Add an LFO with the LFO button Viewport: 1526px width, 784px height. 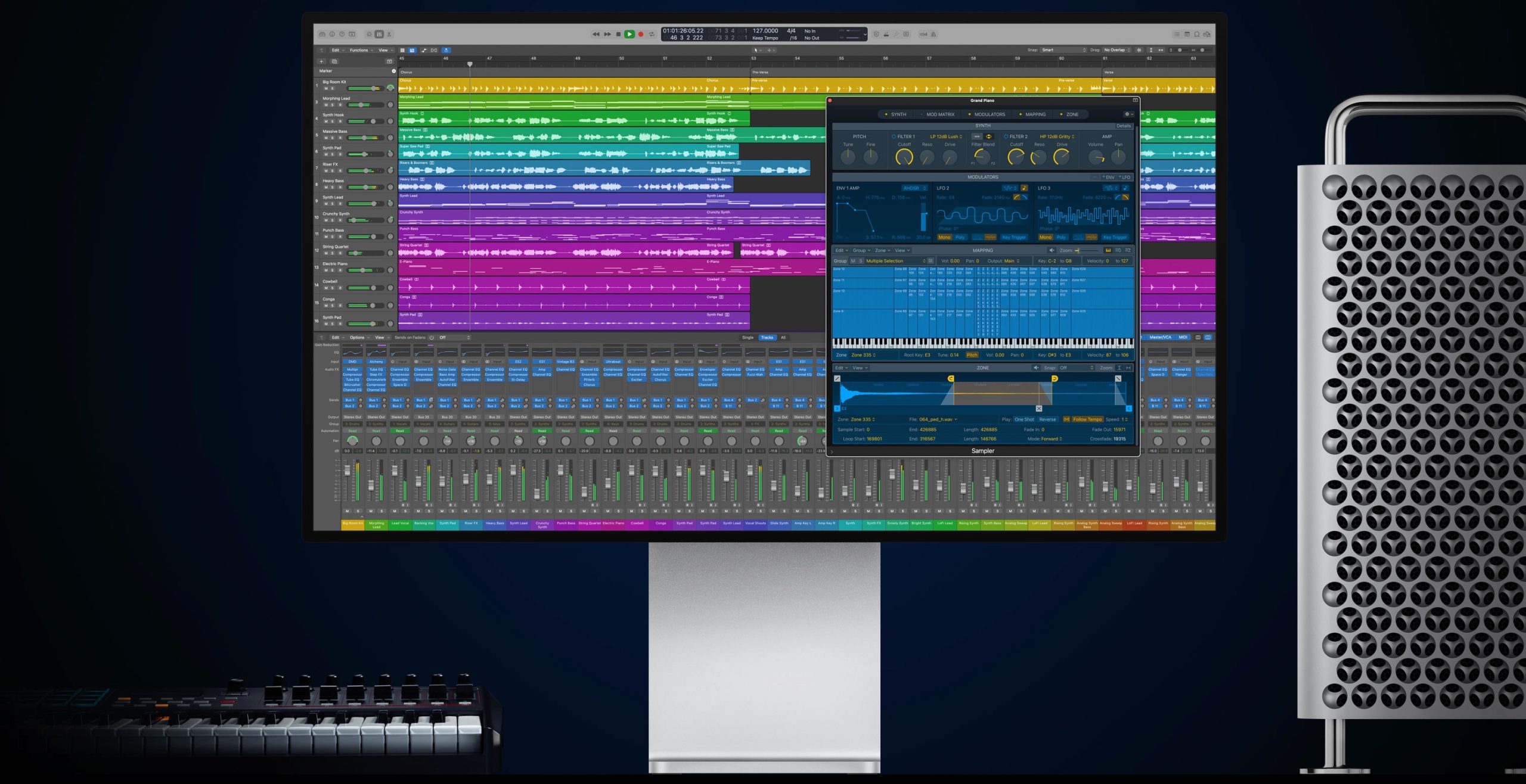tap(1124, 177)
